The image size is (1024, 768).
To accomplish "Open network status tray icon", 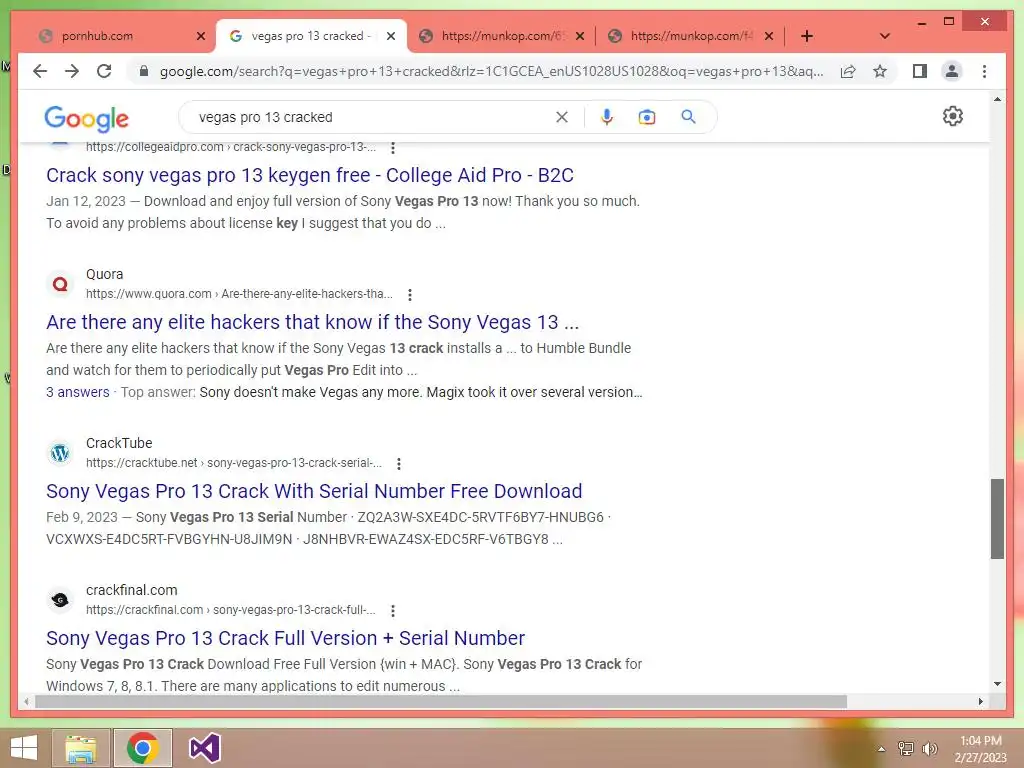I will (905, 748).
